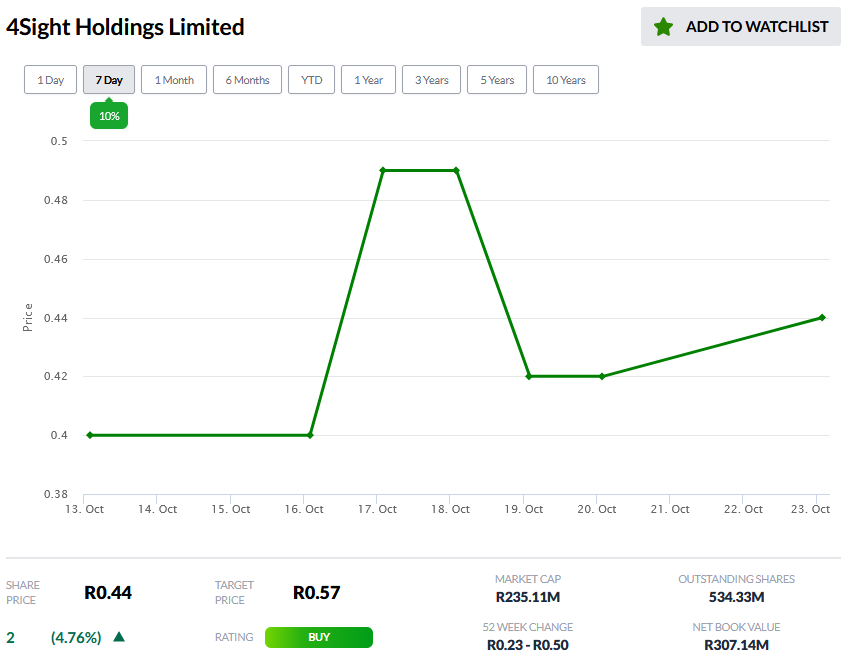852x659 pixels.
Task: Click the 0.5 y-axis label
Action: 59,141
